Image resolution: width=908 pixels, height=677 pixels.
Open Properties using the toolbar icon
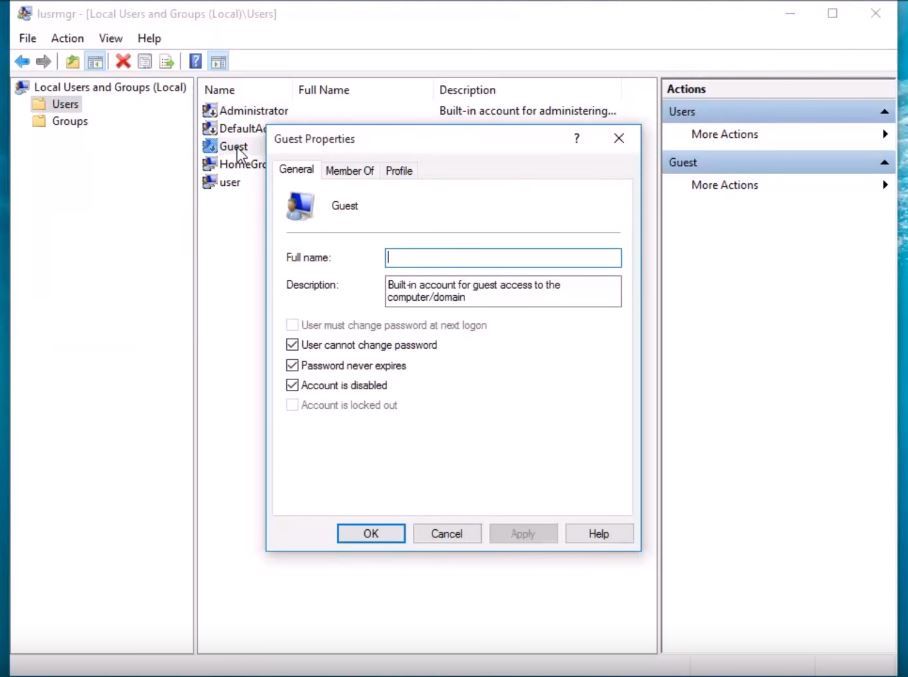click(145, 61)
